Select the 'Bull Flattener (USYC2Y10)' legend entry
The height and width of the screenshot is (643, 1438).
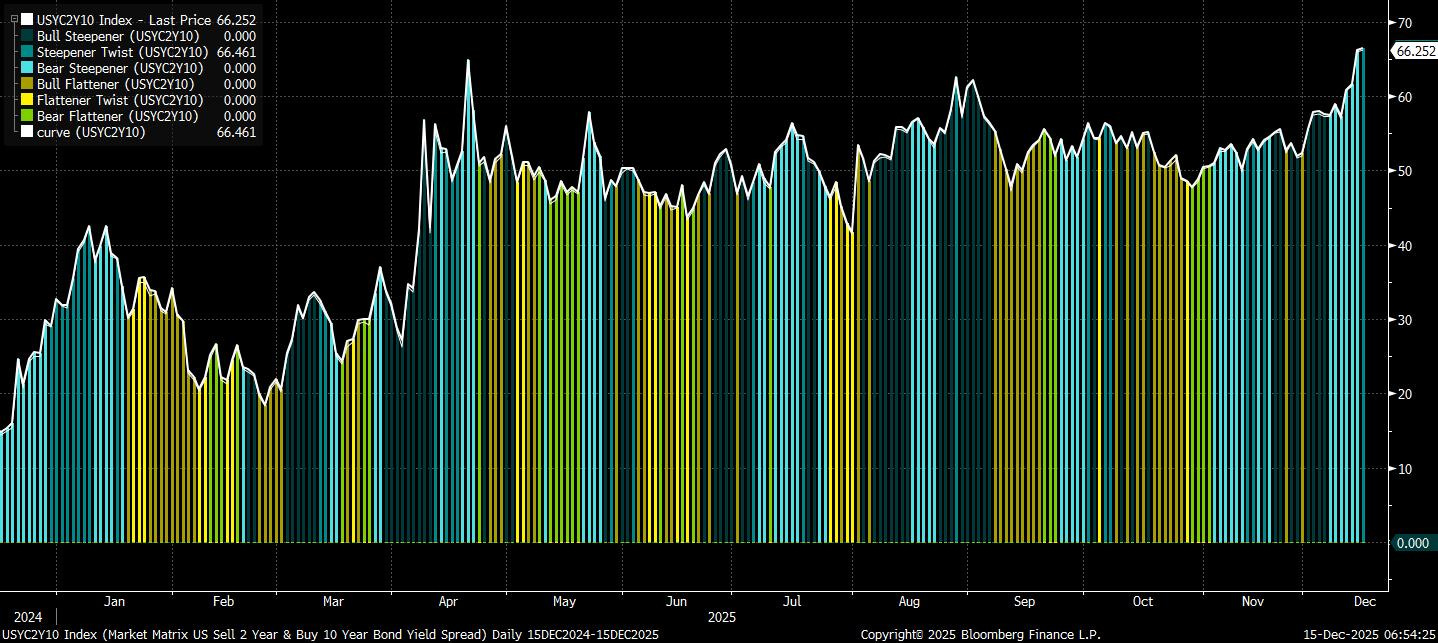(x=116, y=84)
